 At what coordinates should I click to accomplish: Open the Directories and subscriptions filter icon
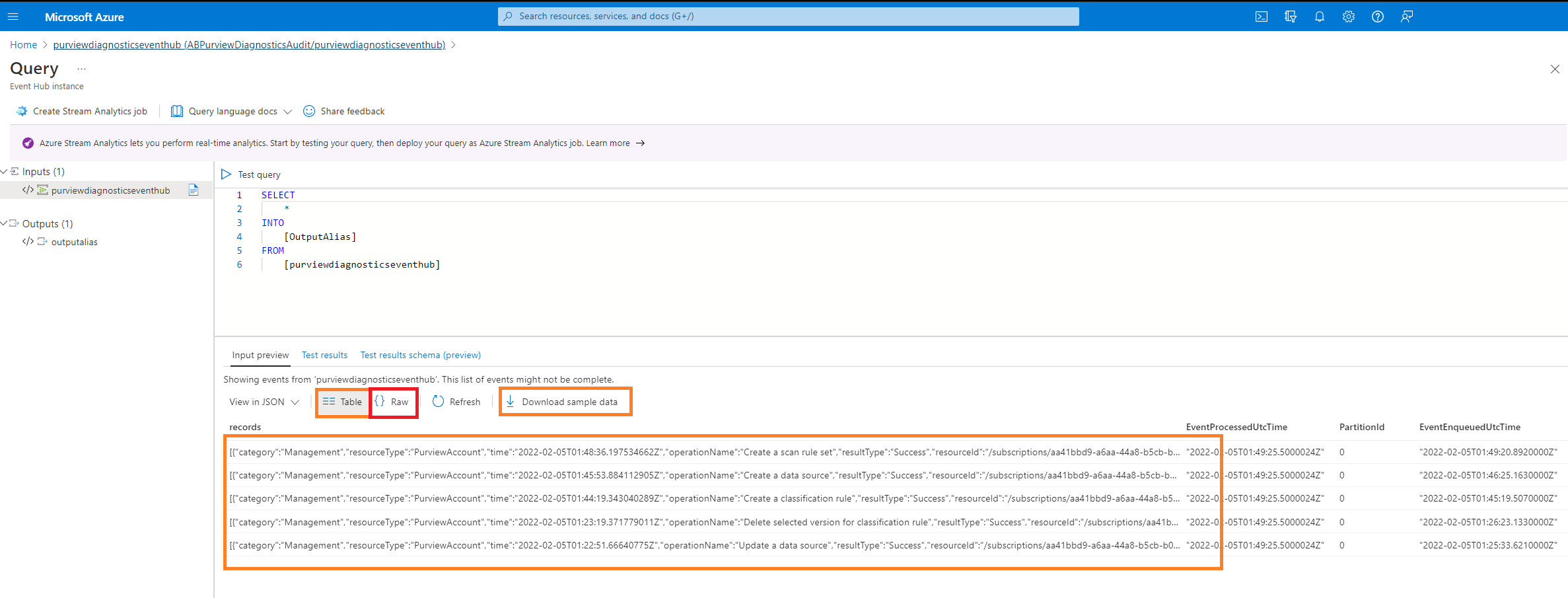click(1291, 17)
